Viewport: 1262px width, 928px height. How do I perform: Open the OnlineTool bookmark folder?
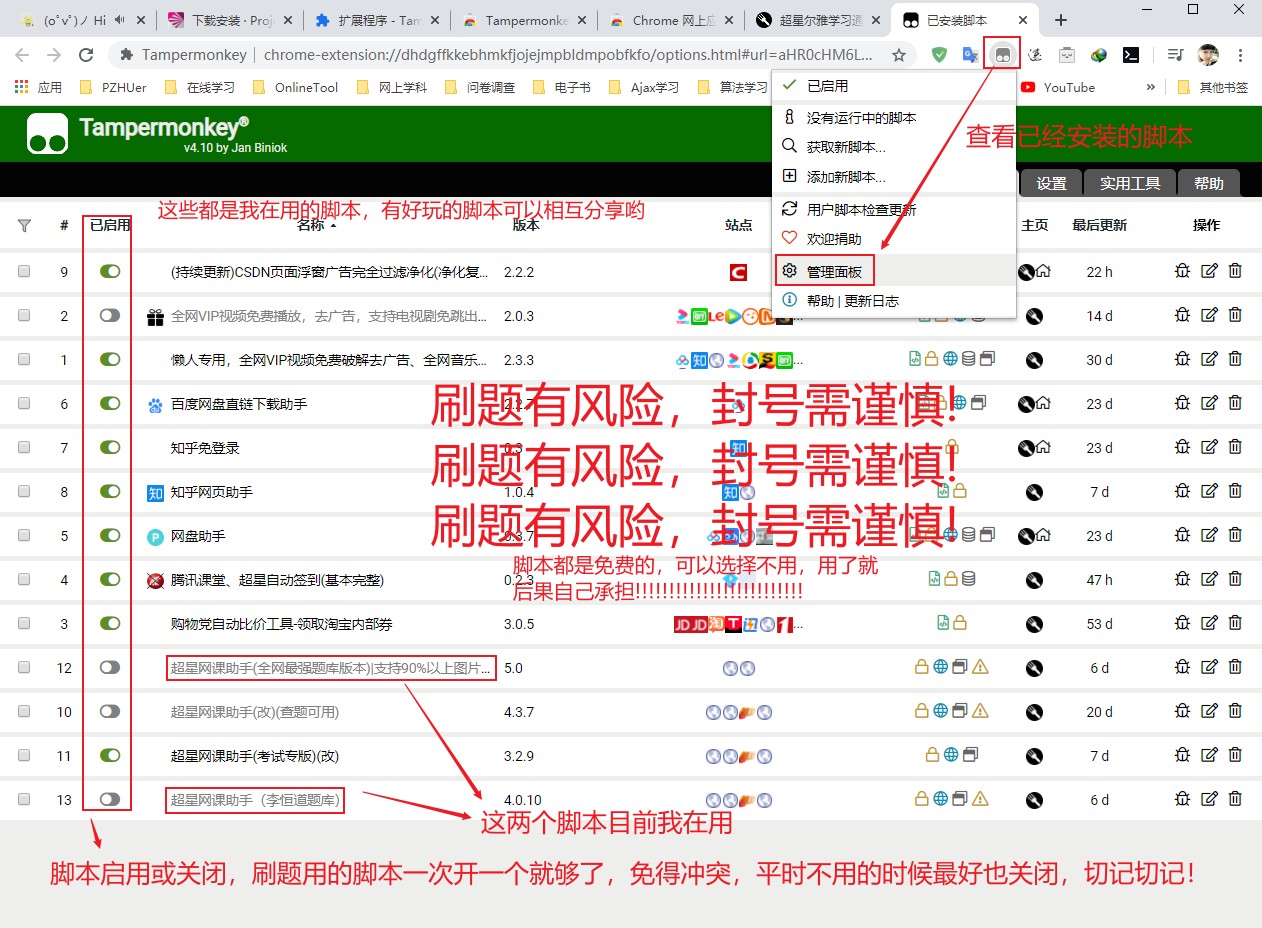pos(295,87)
